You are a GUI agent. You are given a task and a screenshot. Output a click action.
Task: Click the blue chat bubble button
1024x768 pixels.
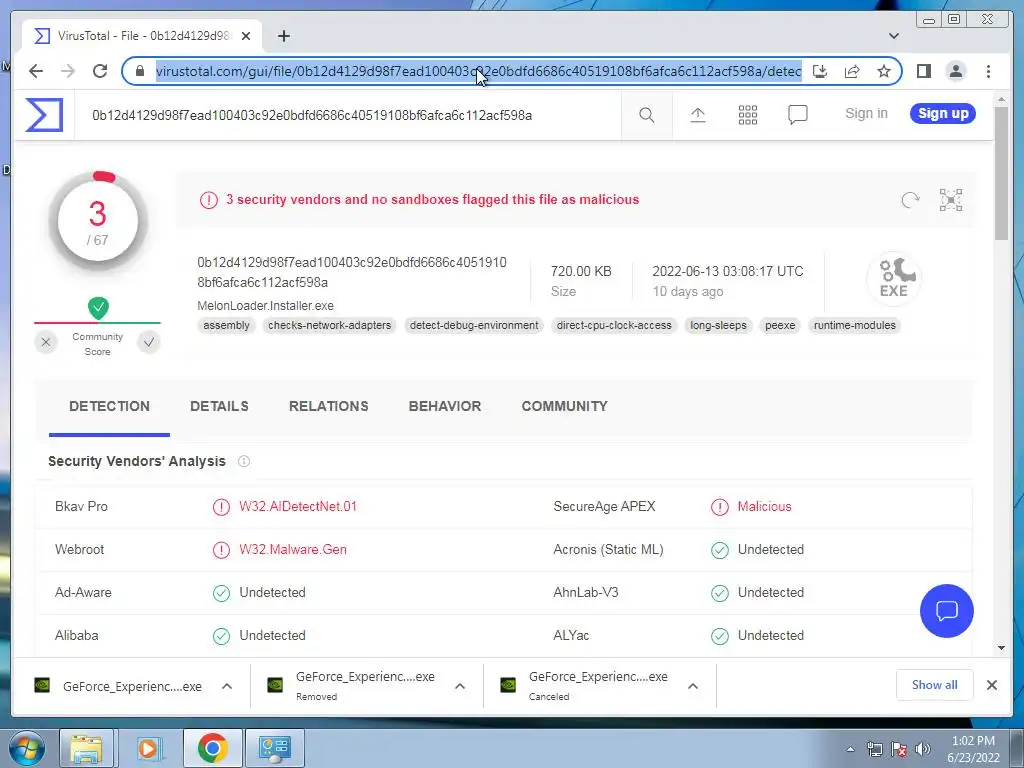pyautogui.click(x=946, y=611)
